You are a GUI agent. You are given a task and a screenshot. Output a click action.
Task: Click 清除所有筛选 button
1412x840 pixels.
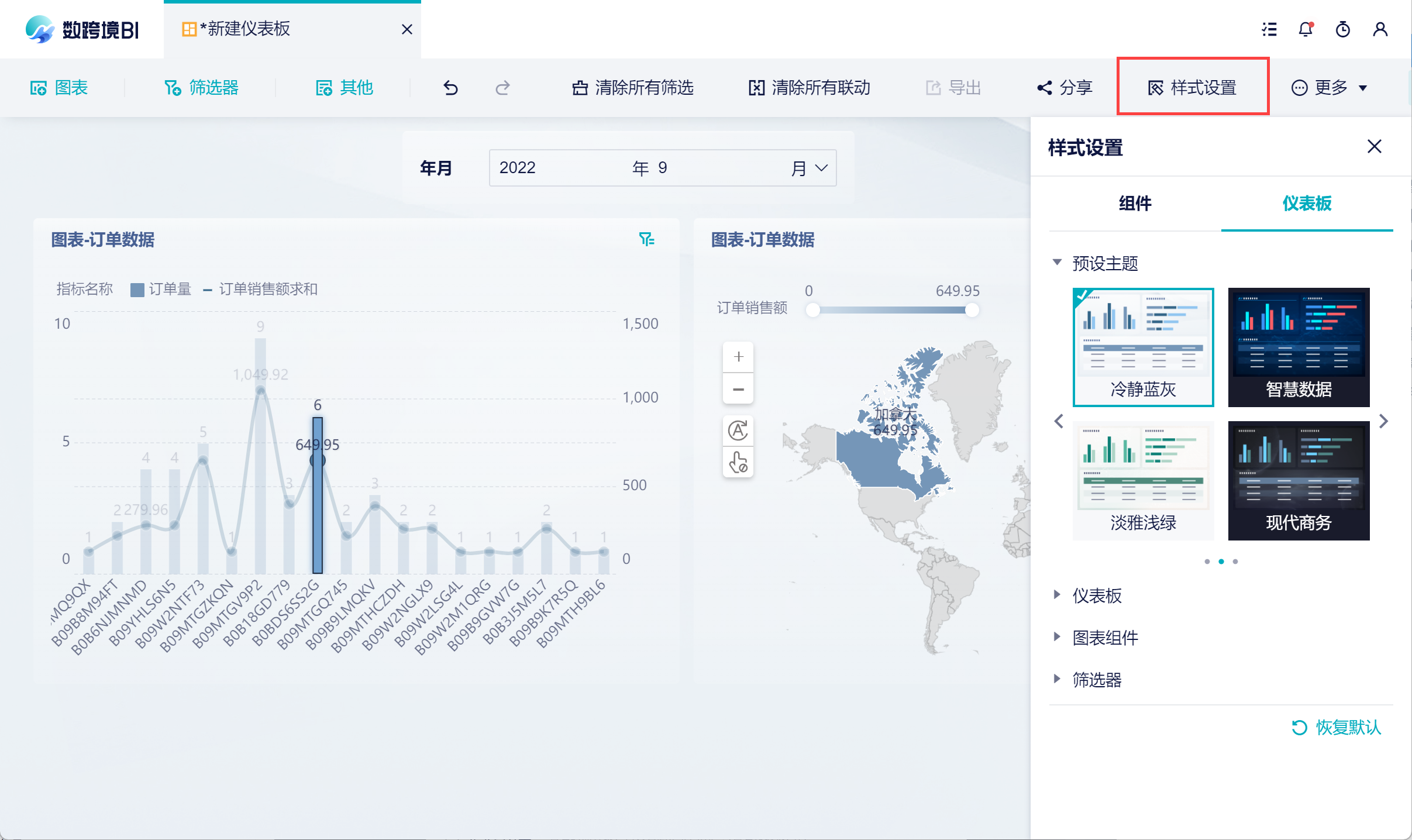coord(633,88)
